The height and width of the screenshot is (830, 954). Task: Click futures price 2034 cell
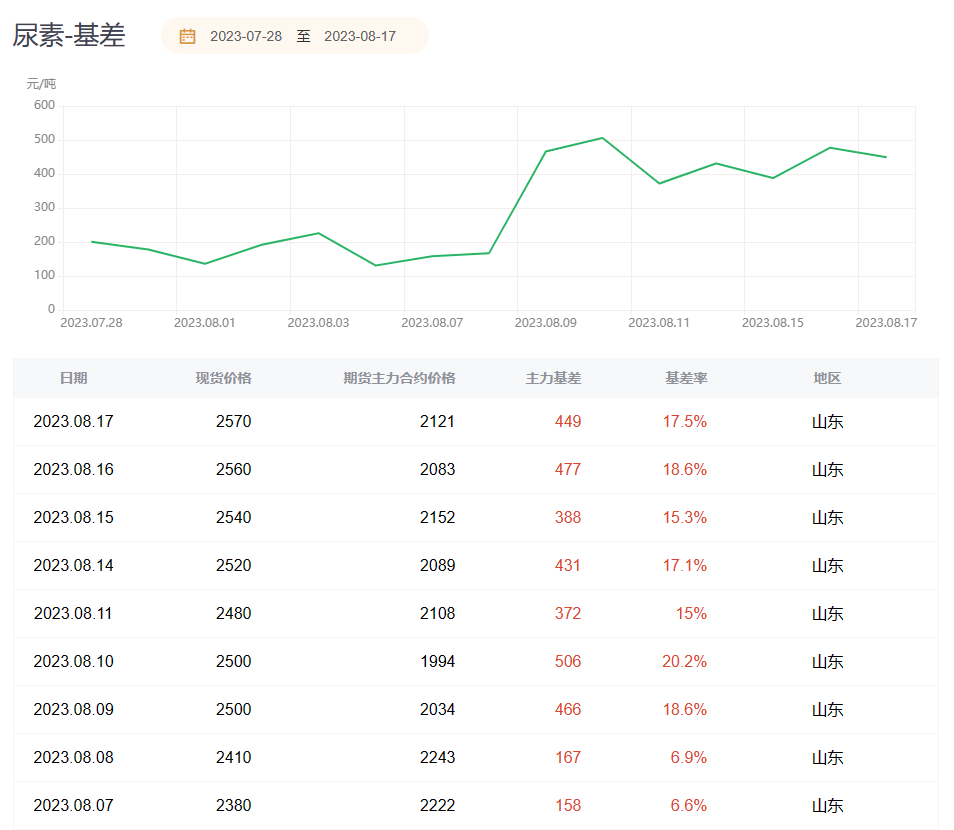pyautogui.click(x=437, y=710)
